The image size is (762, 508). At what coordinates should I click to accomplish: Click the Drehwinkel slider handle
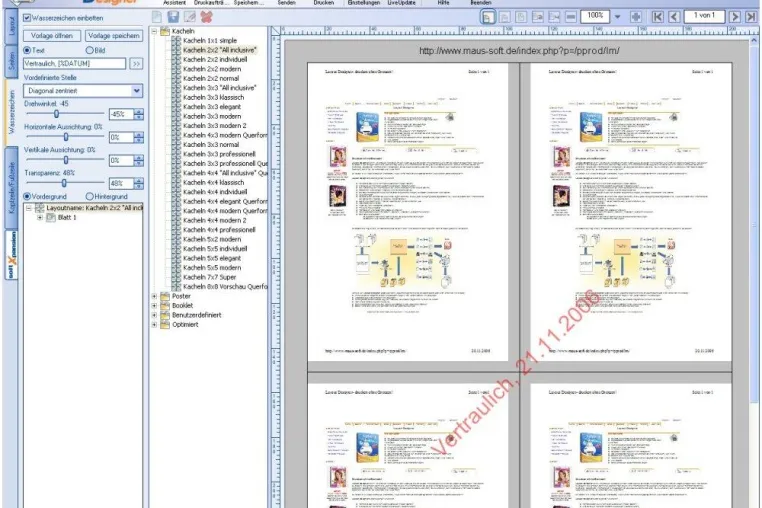pyautogui.click(x=56, y=114)
